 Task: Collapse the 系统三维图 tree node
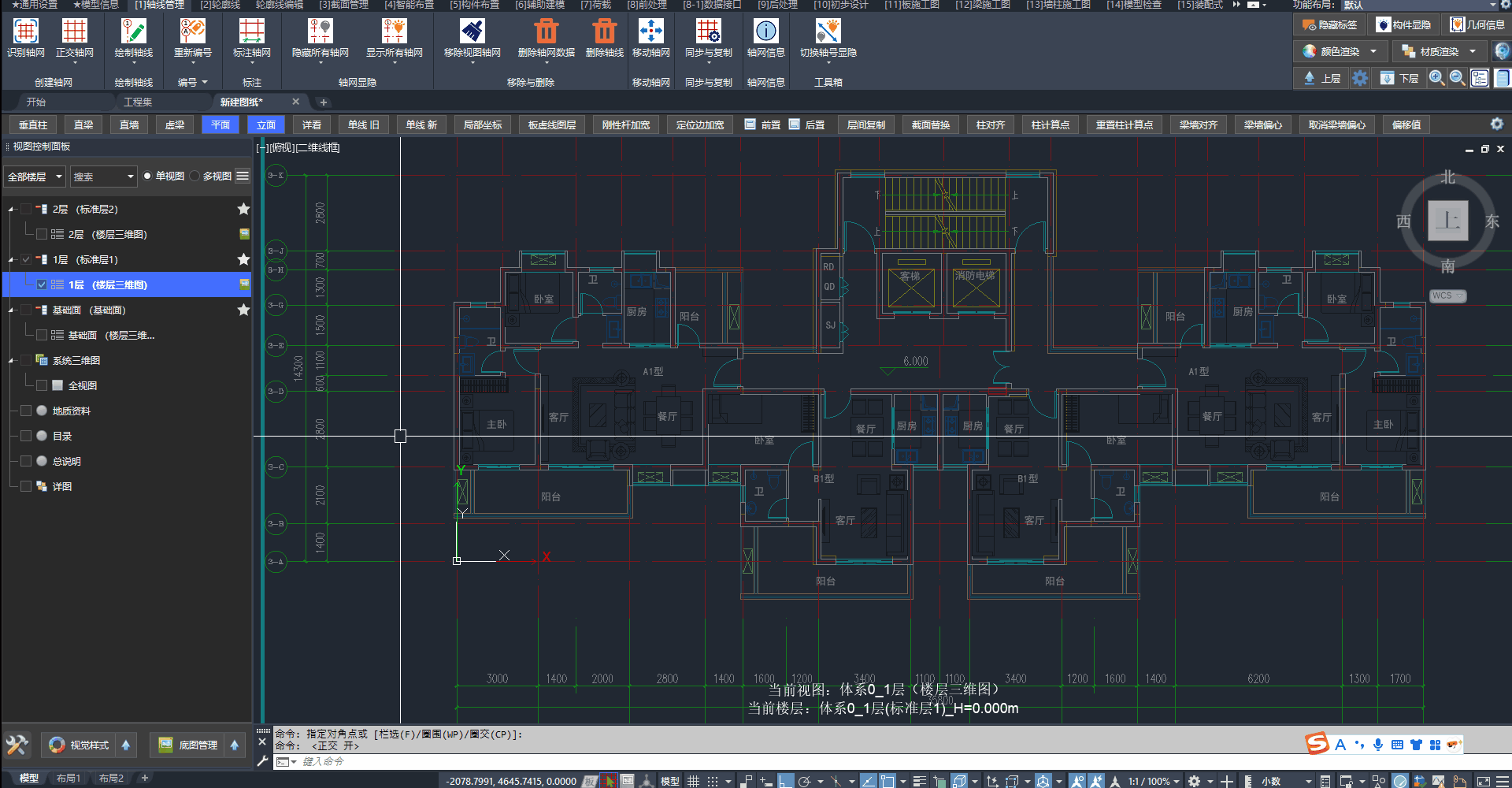[x=11, y=361]
